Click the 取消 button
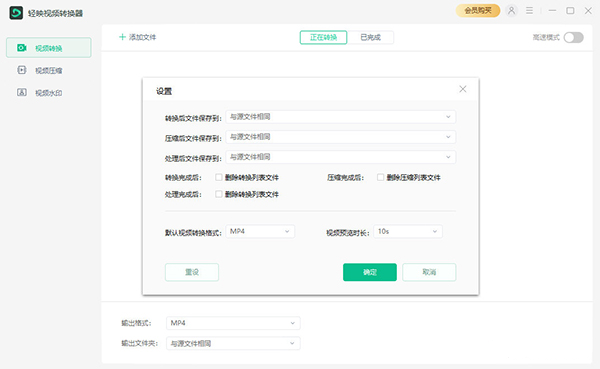This screenshot has width=600, height=369. point(429,272)
